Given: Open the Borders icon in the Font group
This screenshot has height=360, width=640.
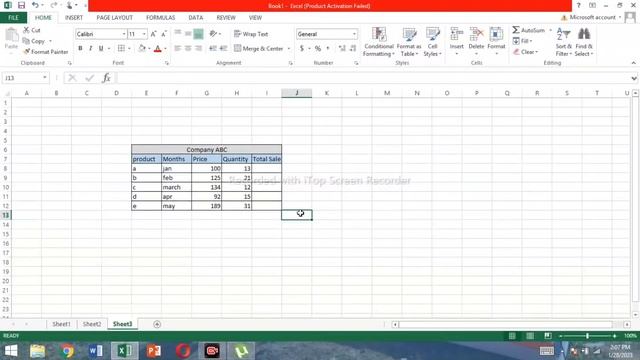Looking at the screenshot, I should 121,49.
